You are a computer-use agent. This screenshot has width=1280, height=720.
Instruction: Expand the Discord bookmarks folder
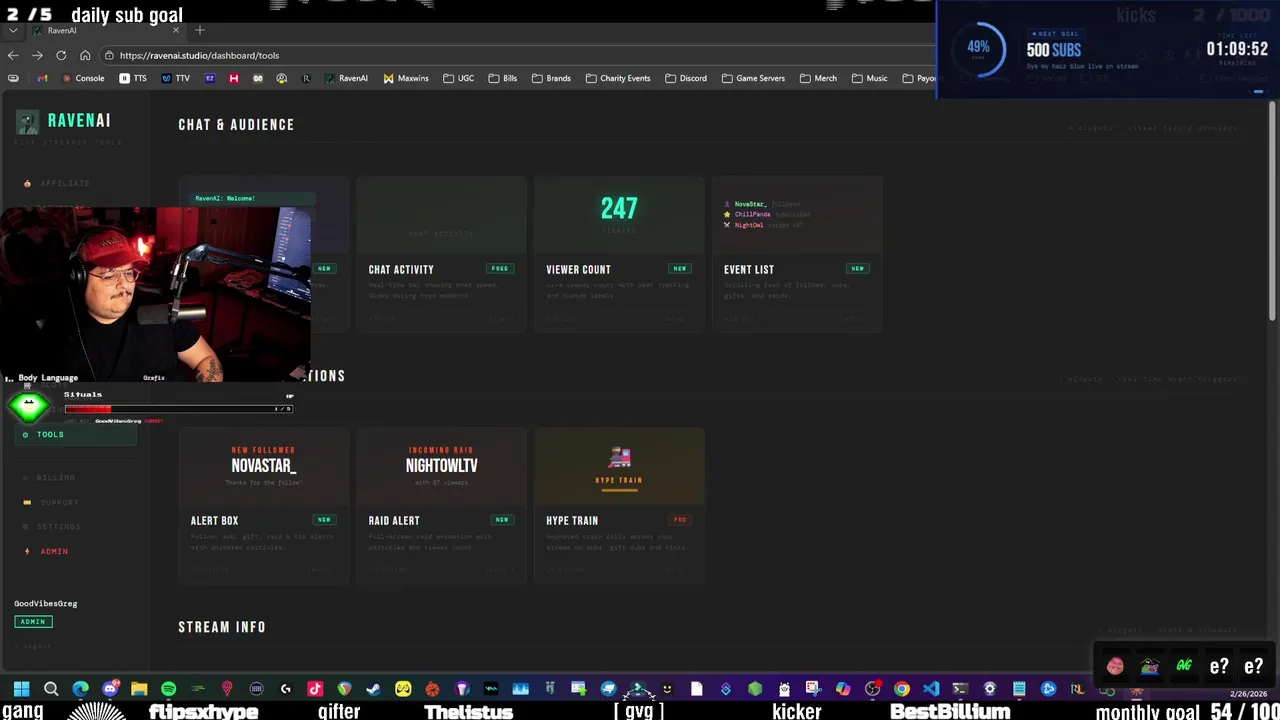[x=686, y=78]
